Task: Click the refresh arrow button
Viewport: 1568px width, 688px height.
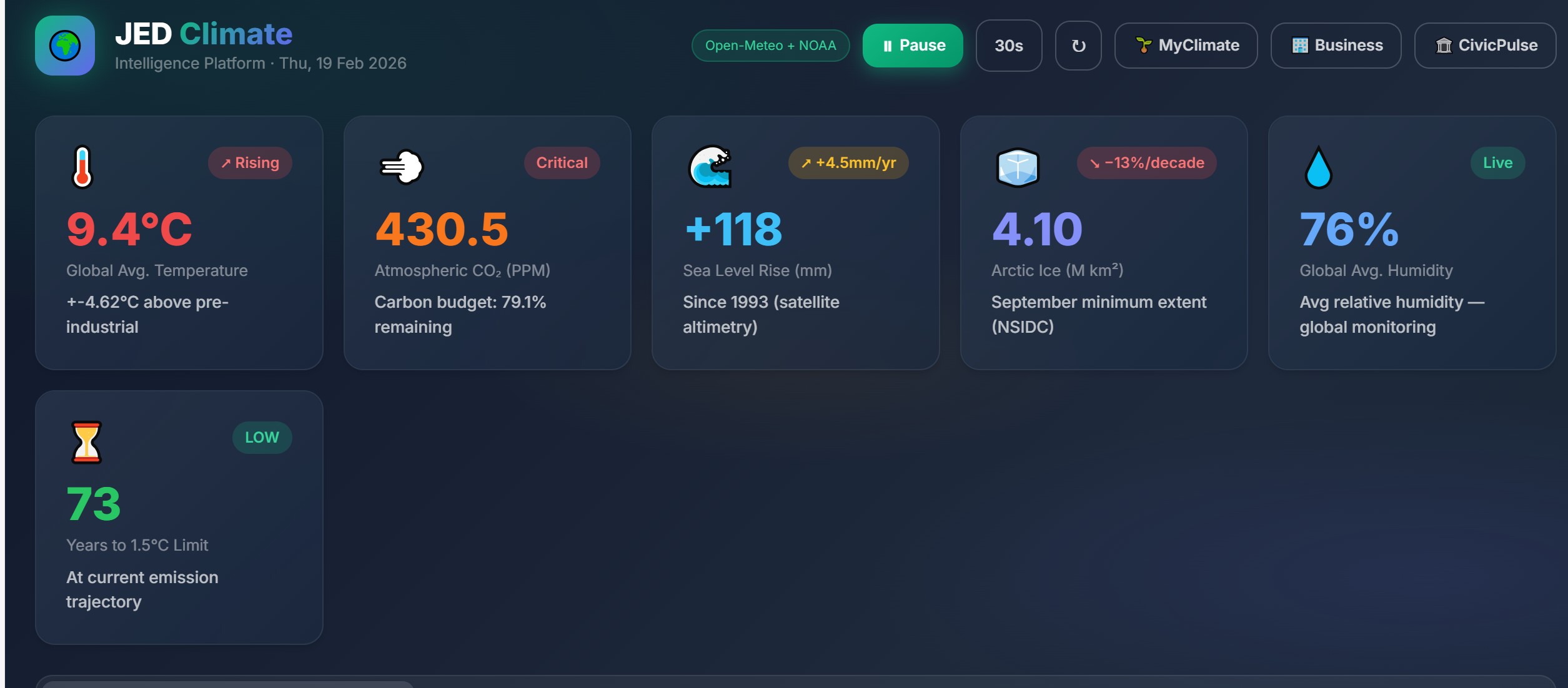Action: (1078, 46)
